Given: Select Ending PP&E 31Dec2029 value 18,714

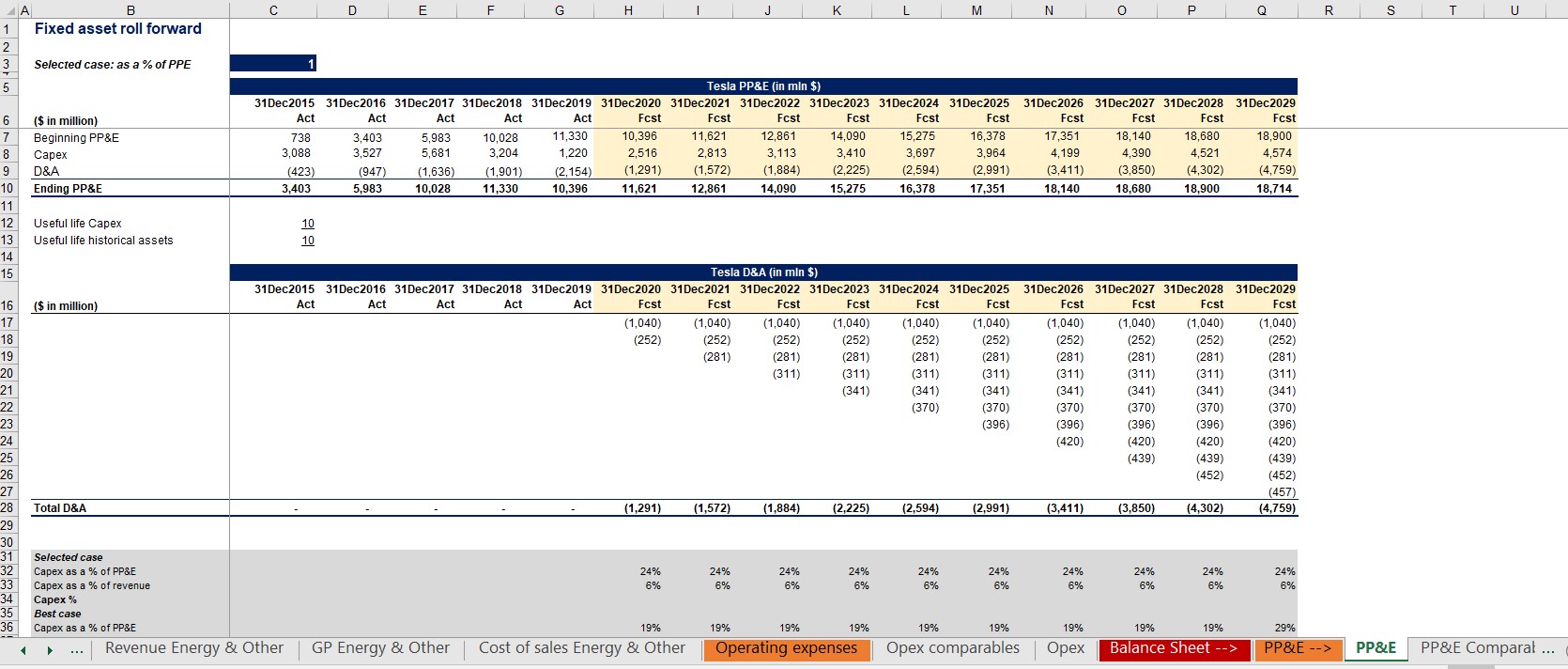Looking at the screenshot, I should (1274, 189).
